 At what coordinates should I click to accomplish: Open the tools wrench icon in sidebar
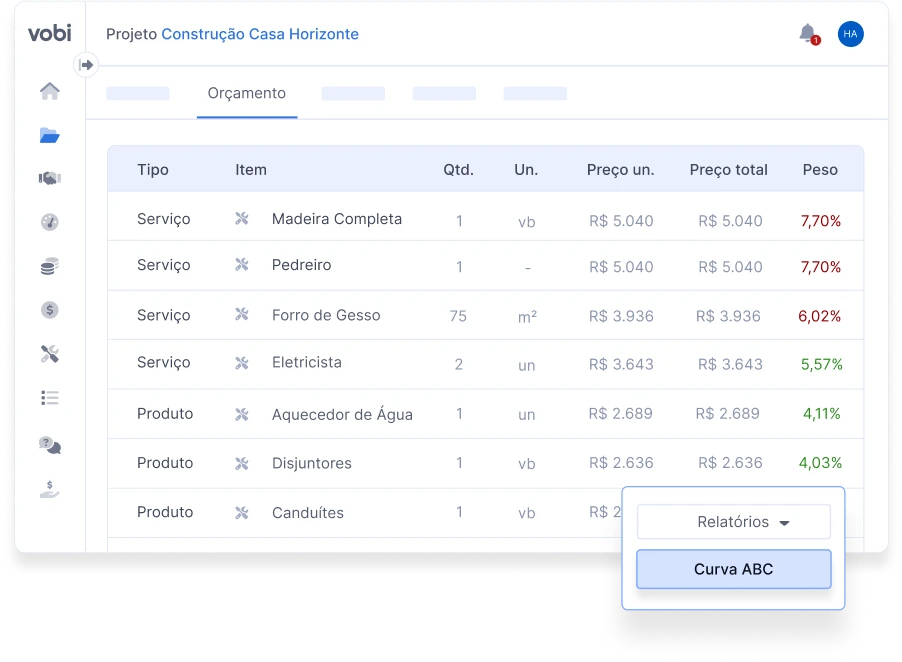(x=49, y=354)
